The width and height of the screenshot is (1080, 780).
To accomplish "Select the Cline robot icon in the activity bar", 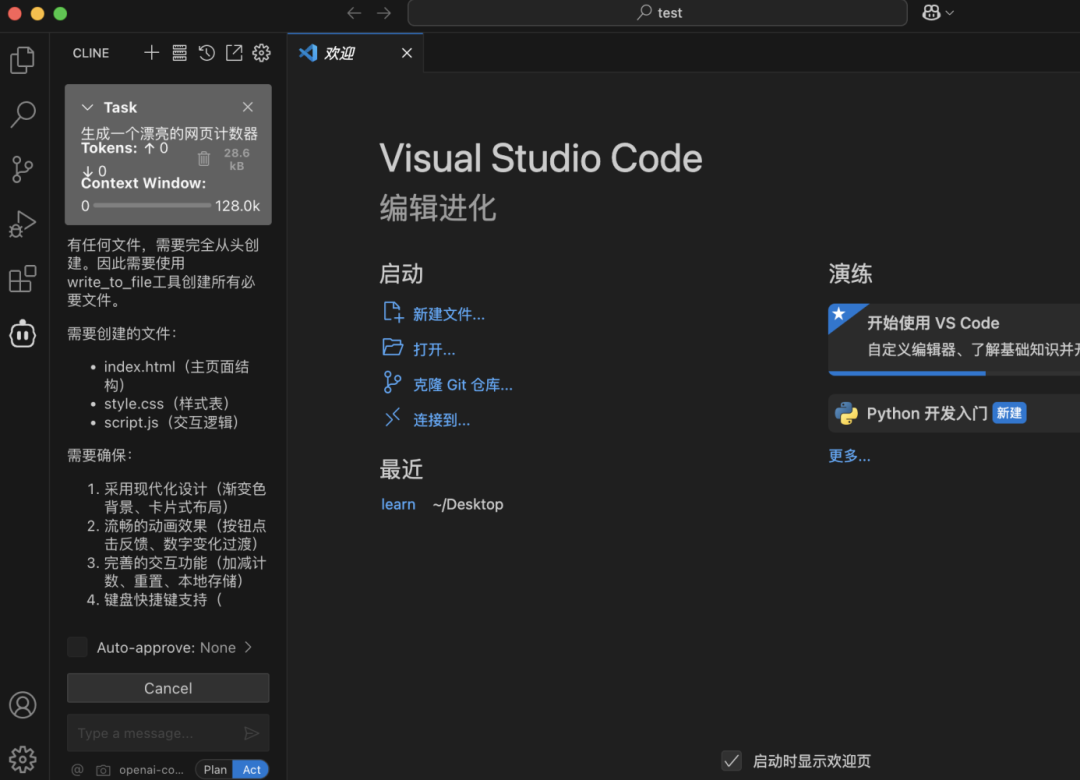I will [x=22, y=334].
